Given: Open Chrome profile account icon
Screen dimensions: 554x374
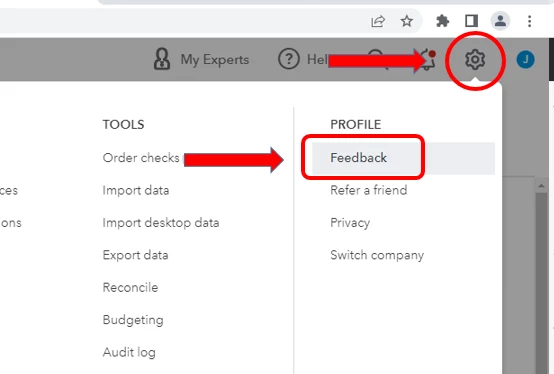Looking at the screenshot, I should tap(500, 20).
